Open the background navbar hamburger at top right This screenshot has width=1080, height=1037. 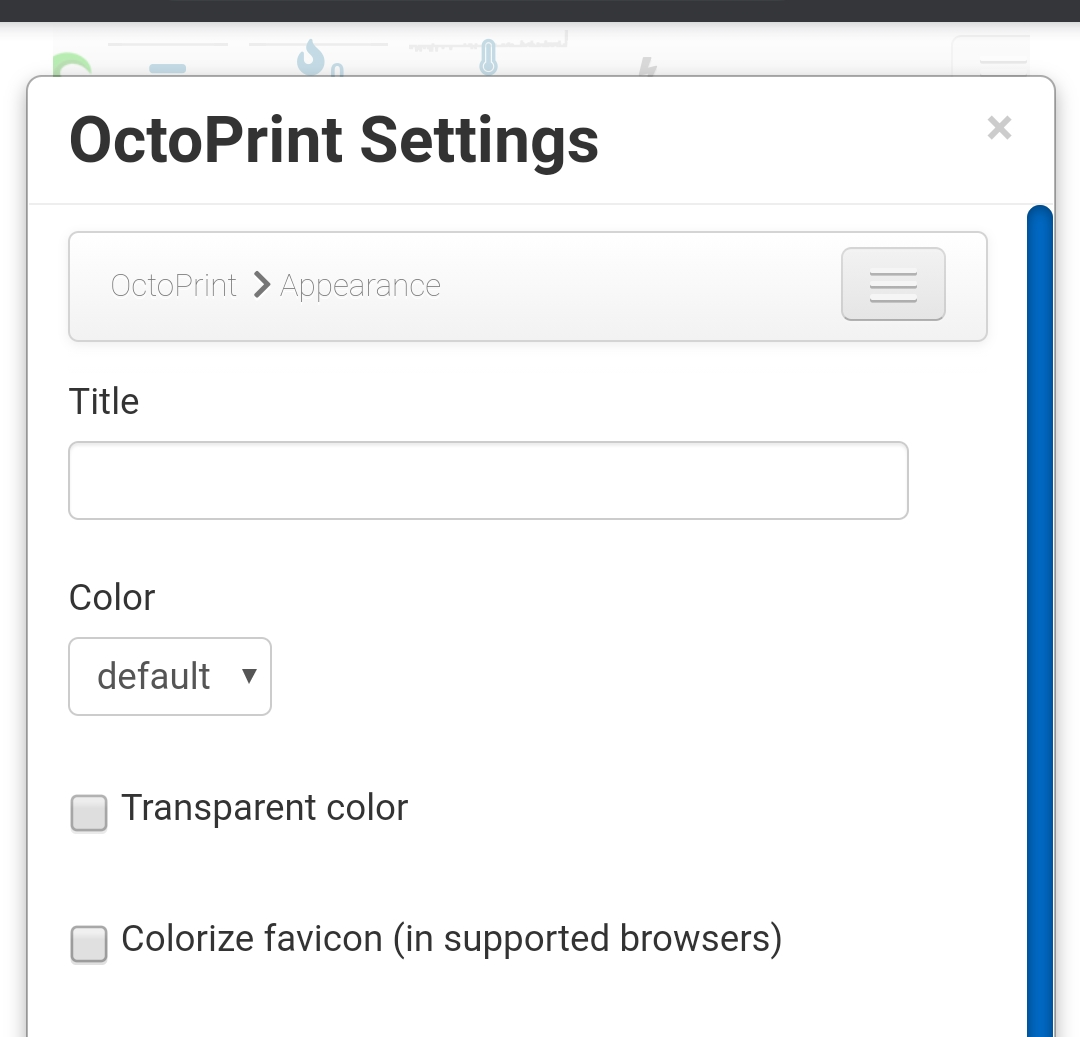point(990,60)
